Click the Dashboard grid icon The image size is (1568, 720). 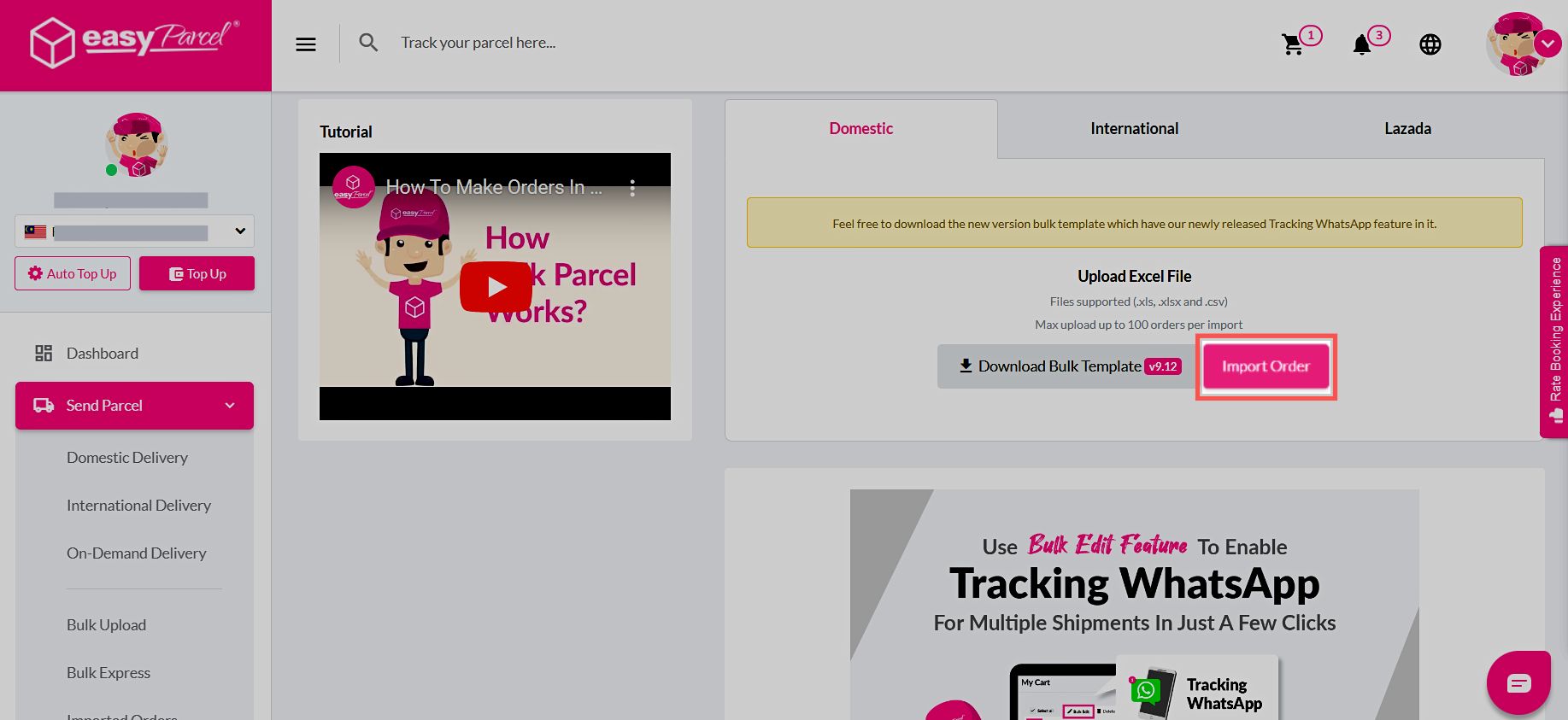(x=44, y=354)
